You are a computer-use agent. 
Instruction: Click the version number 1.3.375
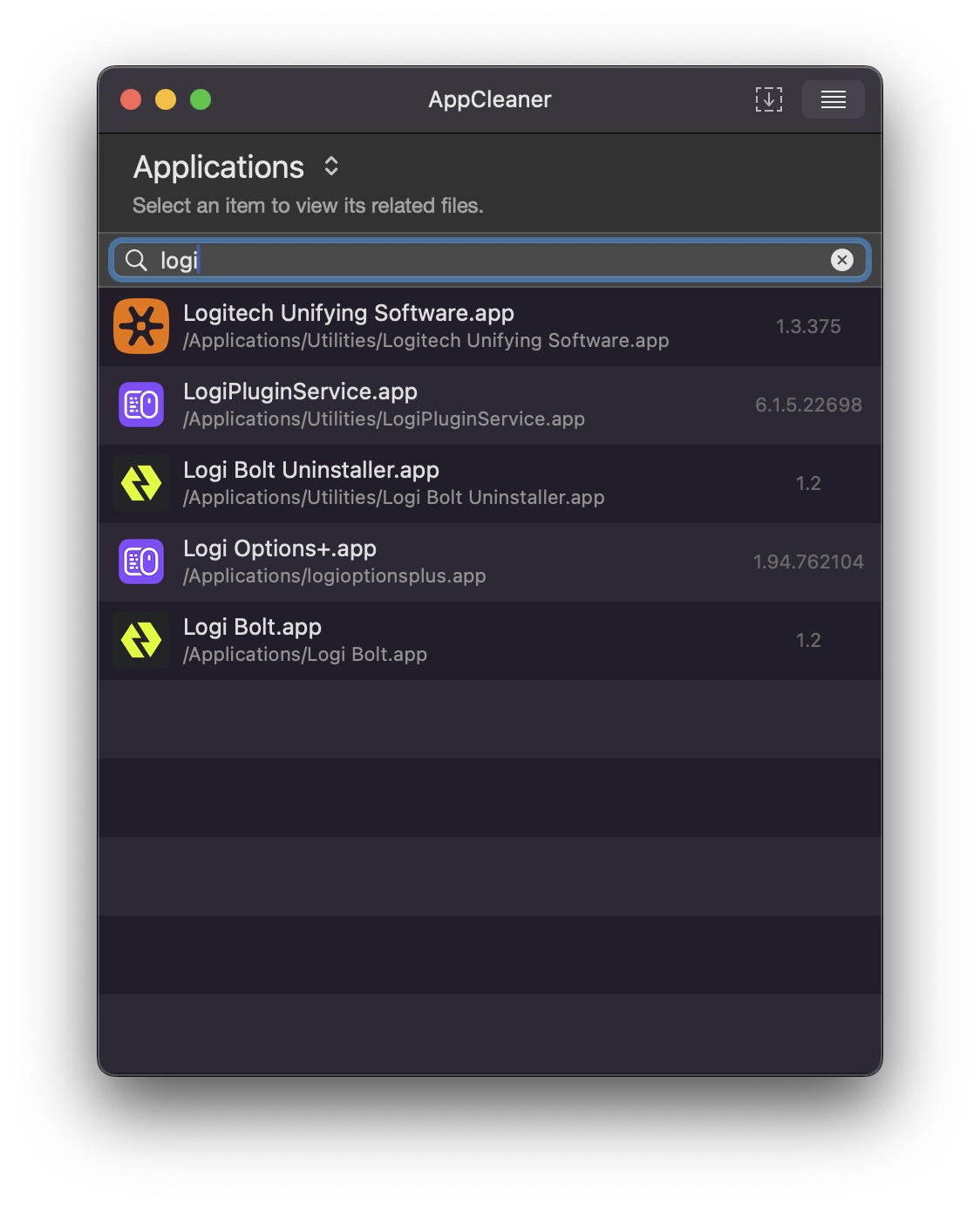pos(808,326)
